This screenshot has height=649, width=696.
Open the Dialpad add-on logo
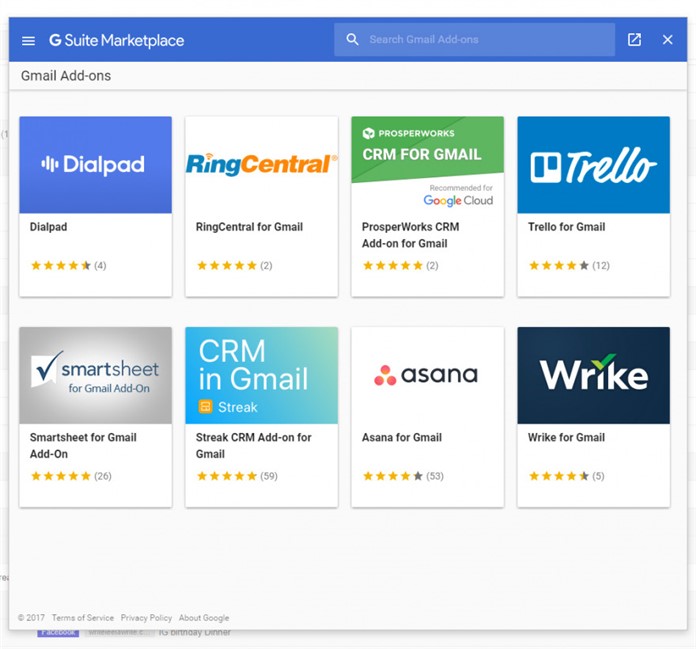95,165
